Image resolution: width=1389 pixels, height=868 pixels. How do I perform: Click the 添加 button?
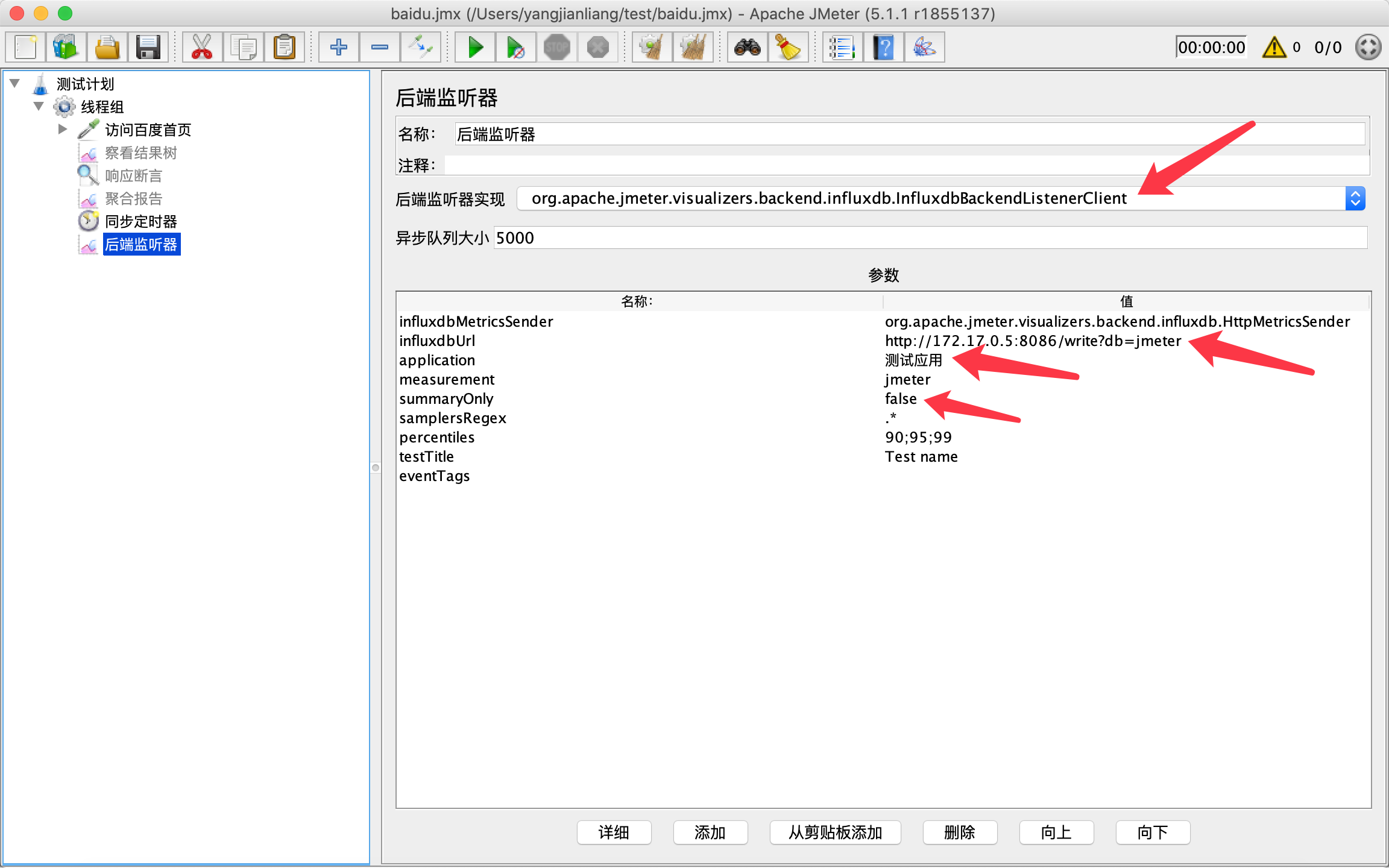click(x=710, y=832)
